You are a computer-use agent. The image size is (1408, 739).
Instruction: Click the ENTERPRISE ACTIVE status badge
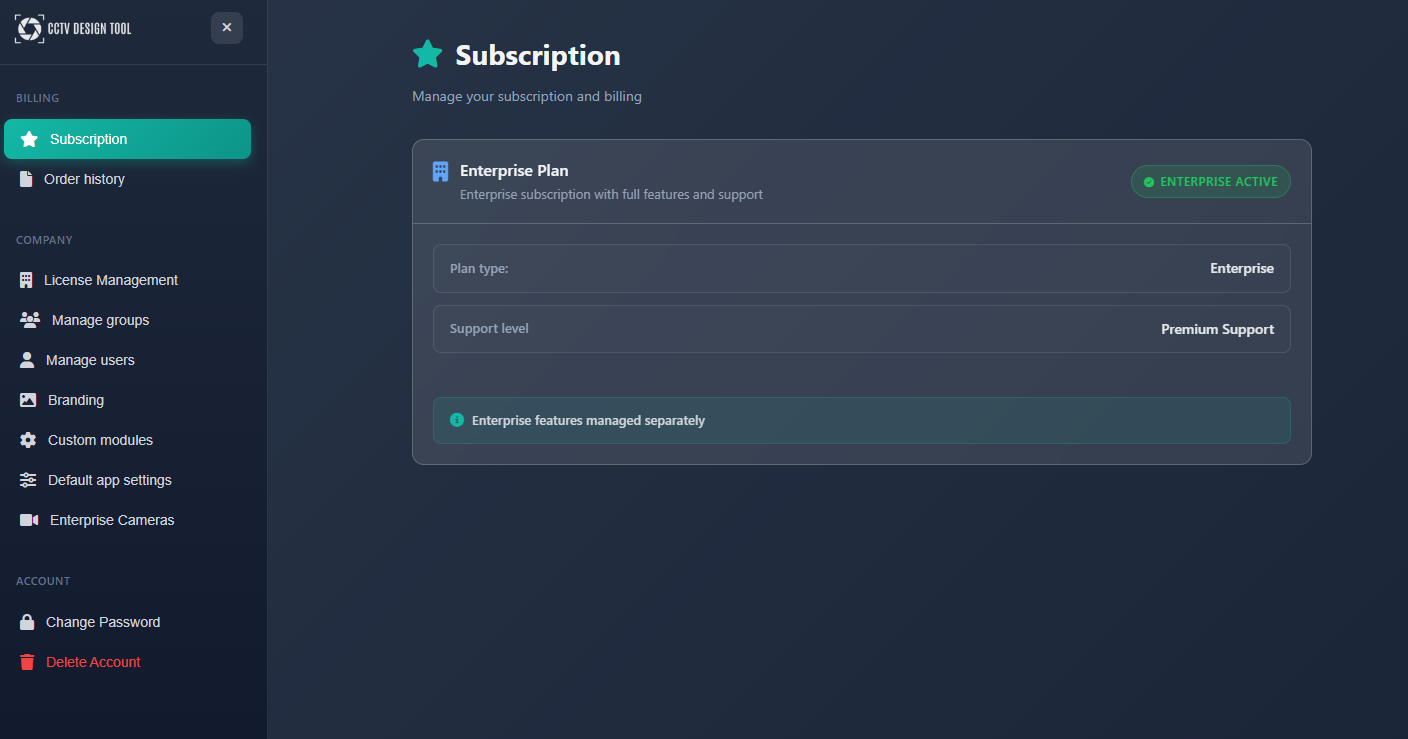[x=1210, y=181]
